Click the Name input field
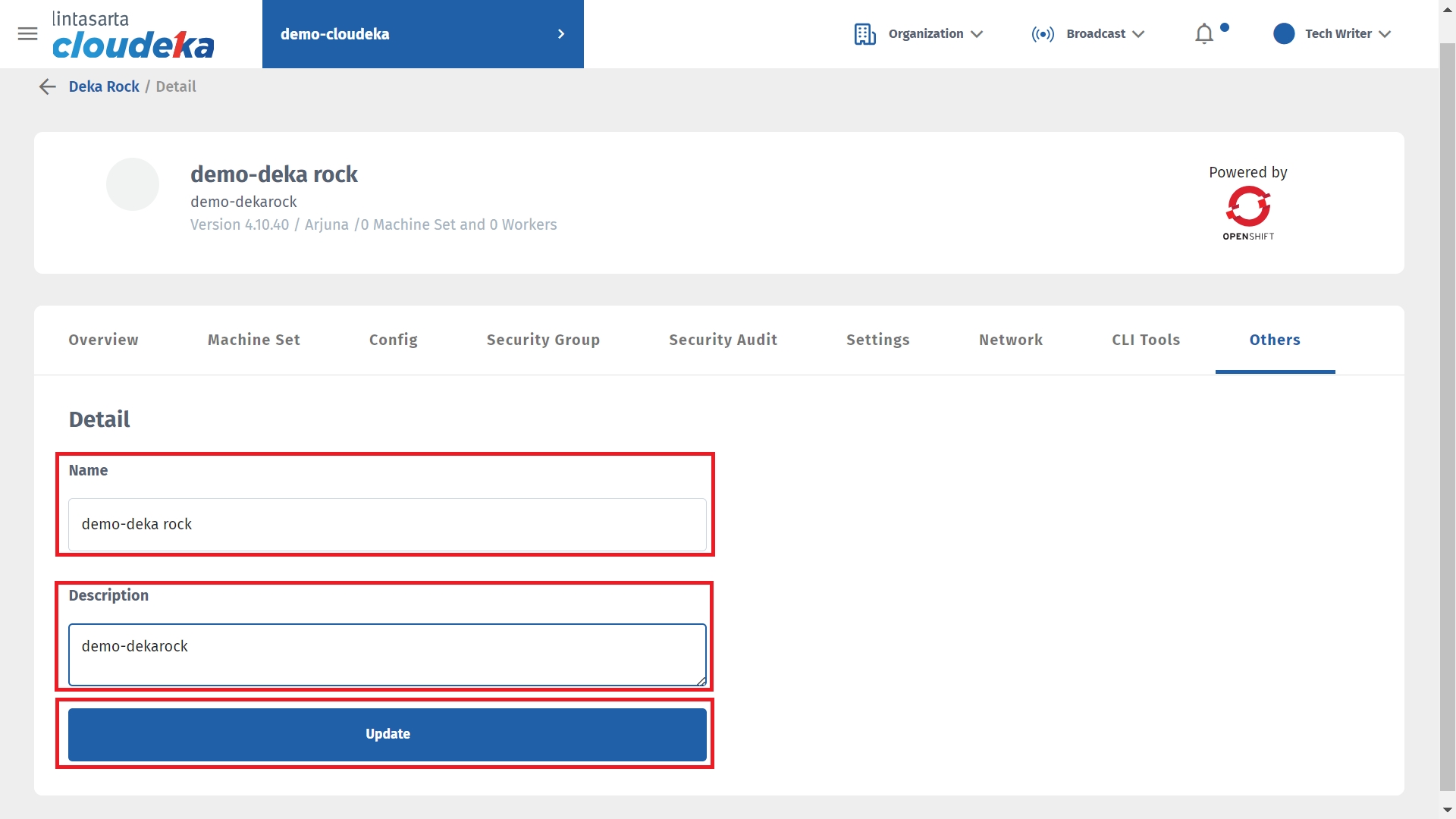Viewport: 1456px width, 819px height. [388, 525]
